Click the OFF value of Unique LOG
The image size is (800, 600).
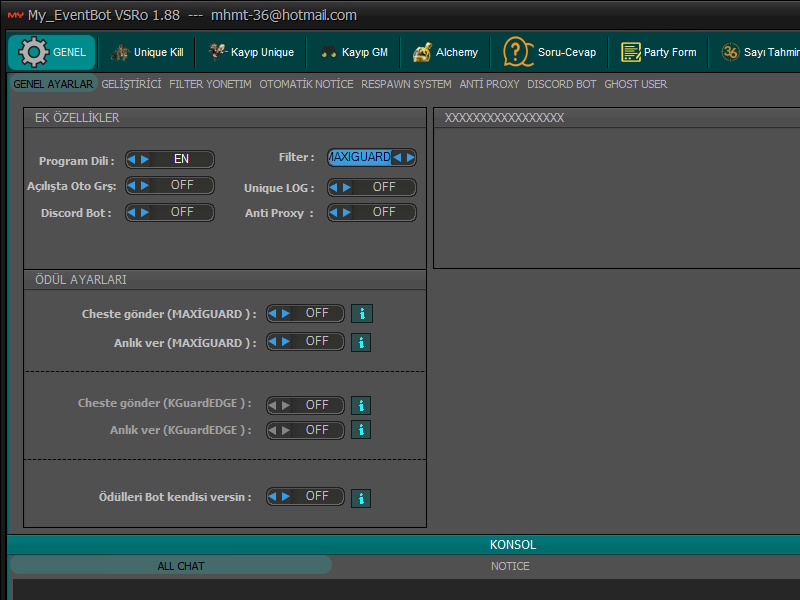(x=384, y=187)
